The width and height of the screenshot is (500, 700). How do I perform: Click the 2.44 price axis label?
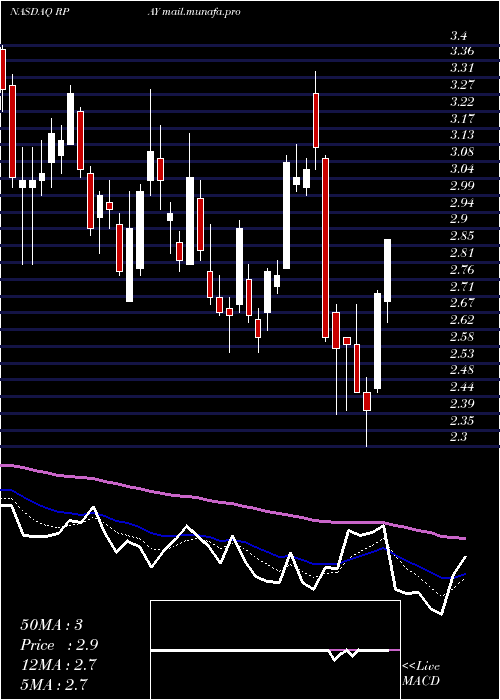point(462,387)
